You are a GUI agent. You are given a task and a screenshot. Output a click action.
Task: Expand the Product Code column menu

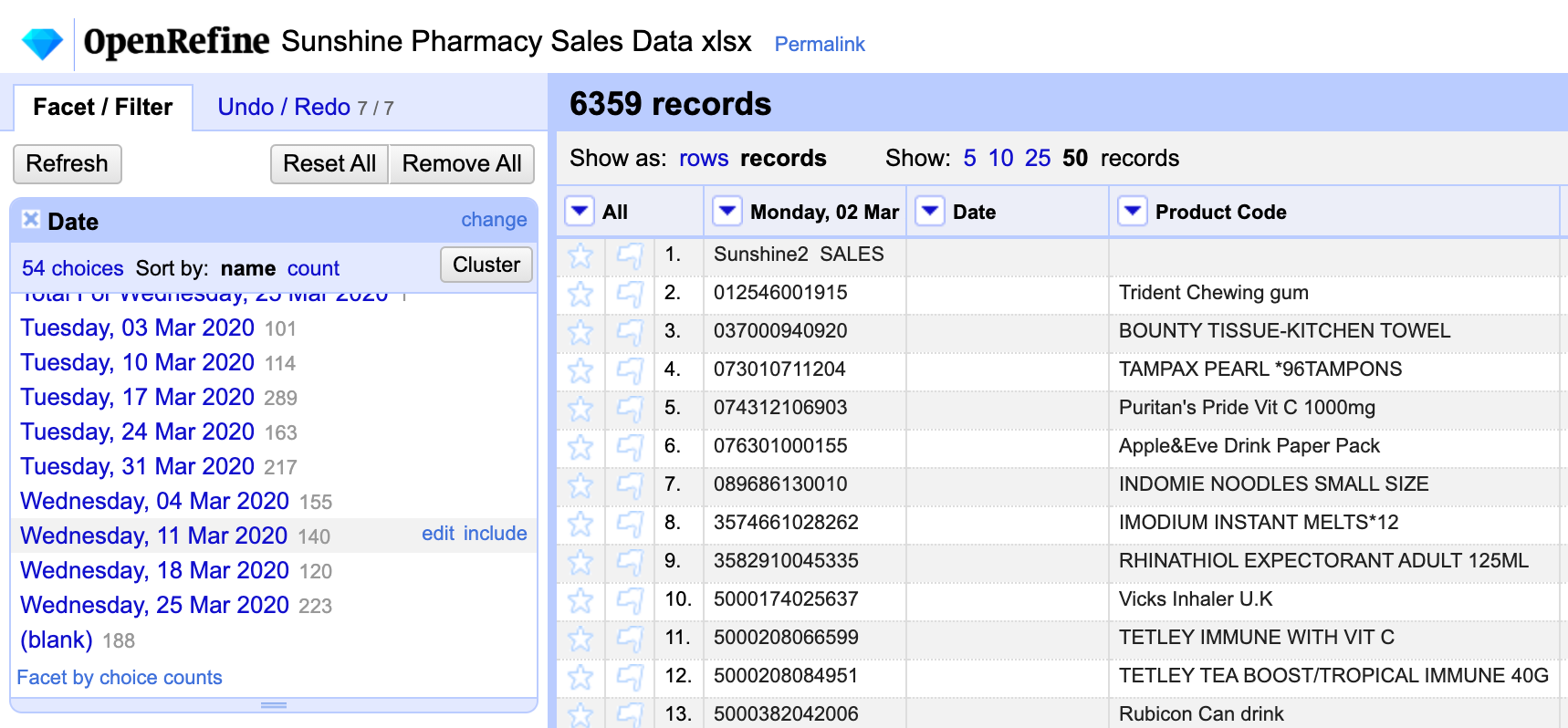(x=1133, y=212)
